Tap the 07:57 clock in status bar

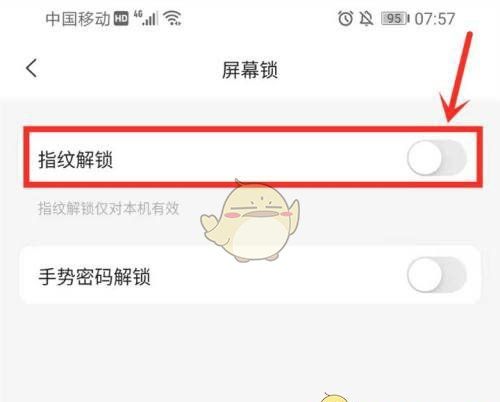click(435, 19)
